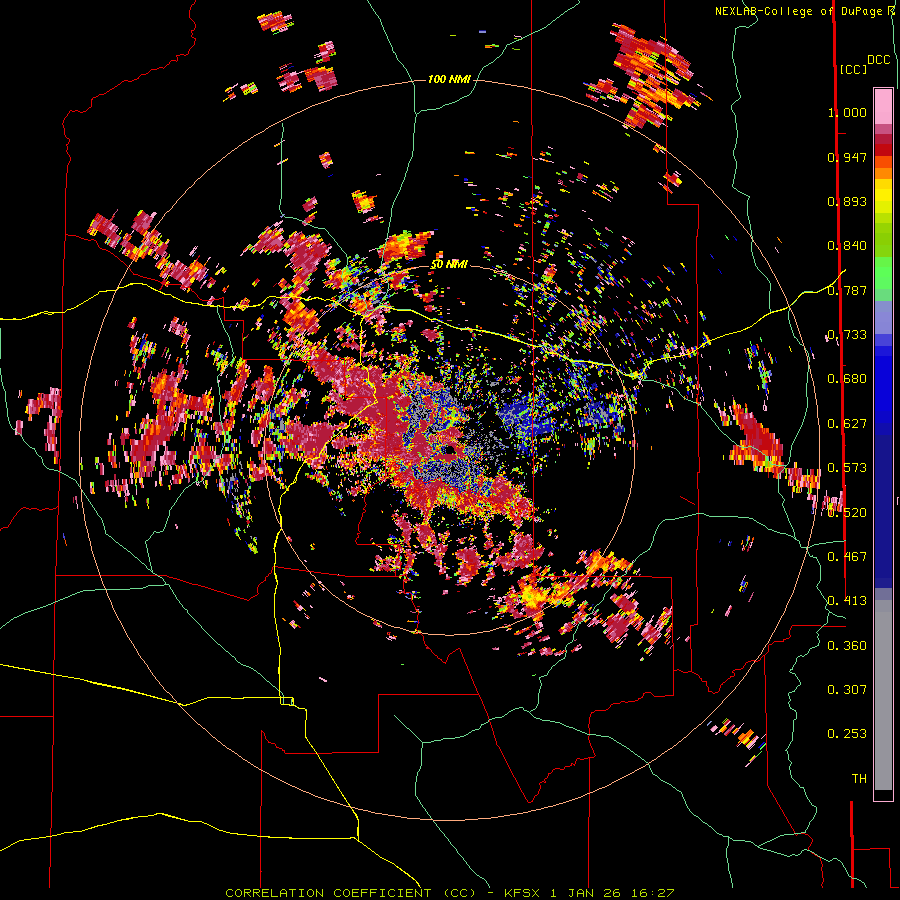Select the 0.787 legend value

[x=847, y=290]
